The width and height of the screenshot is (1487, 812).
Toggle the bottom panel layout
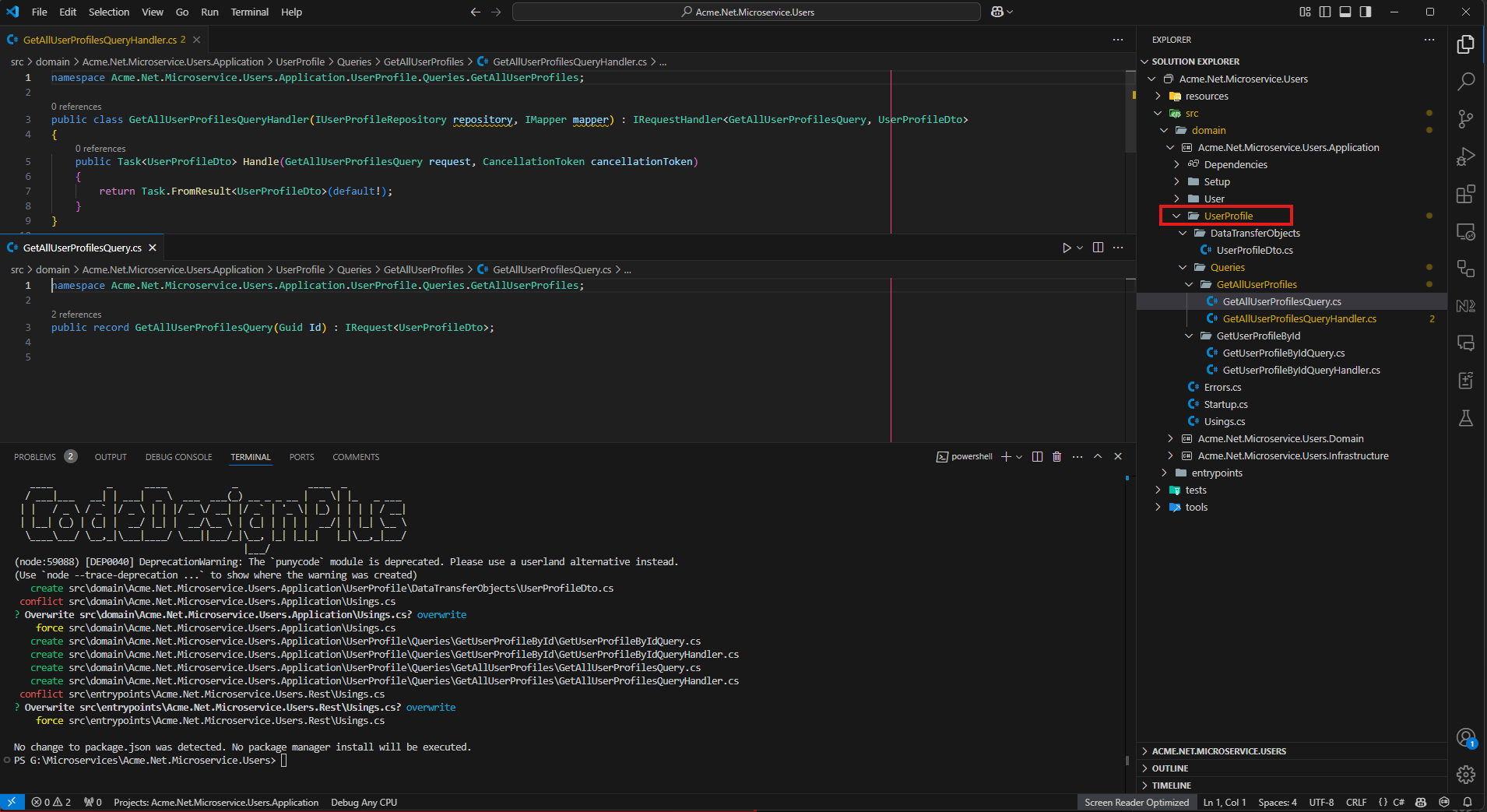1345,12
